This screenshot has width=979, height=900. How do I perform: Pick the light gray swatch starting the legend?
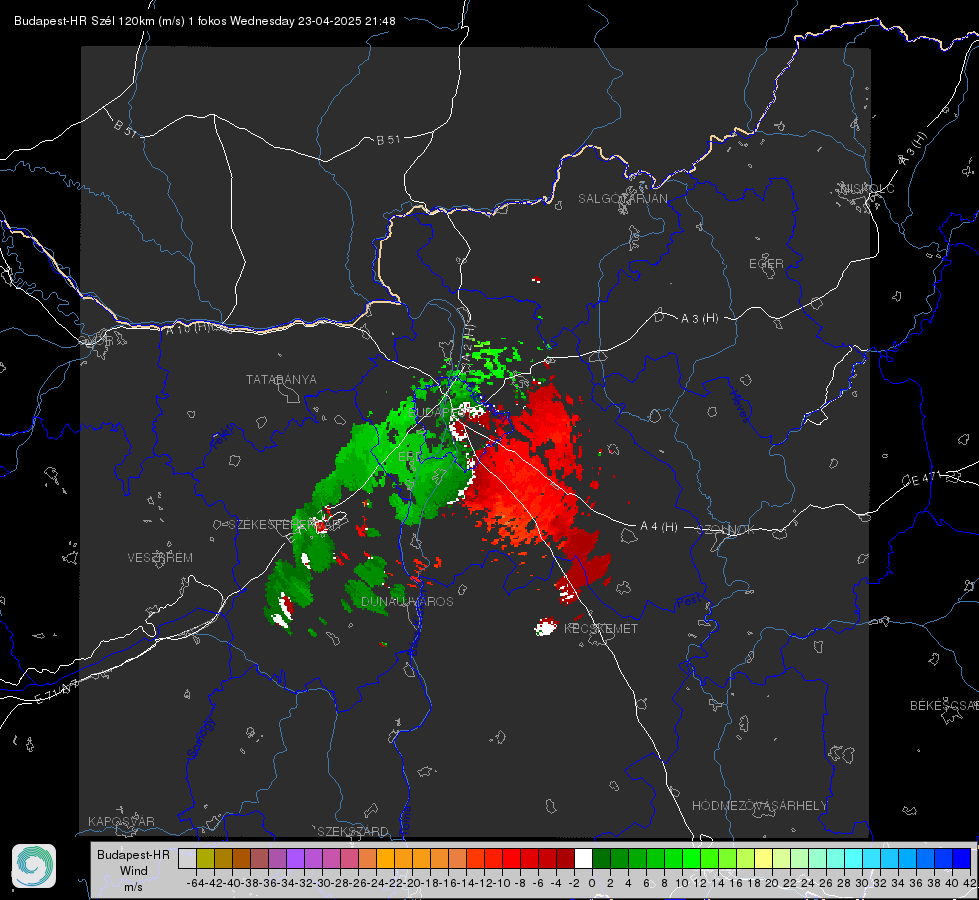click(x=187, y=858)
